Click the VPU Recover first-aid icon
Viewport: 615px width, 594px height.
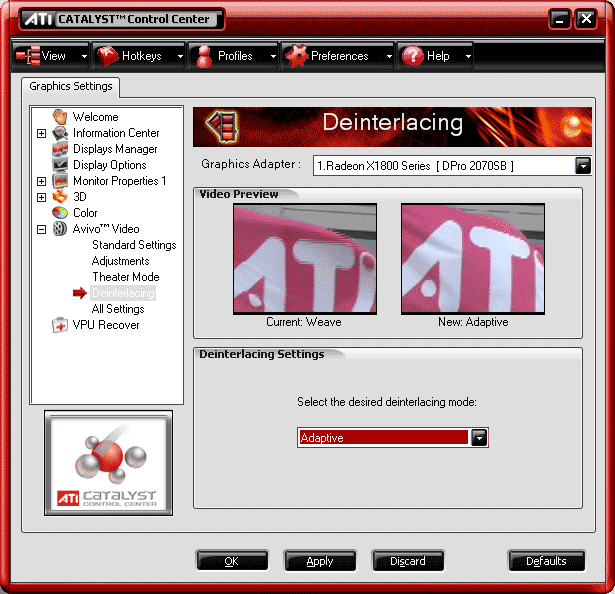point(60,325)
